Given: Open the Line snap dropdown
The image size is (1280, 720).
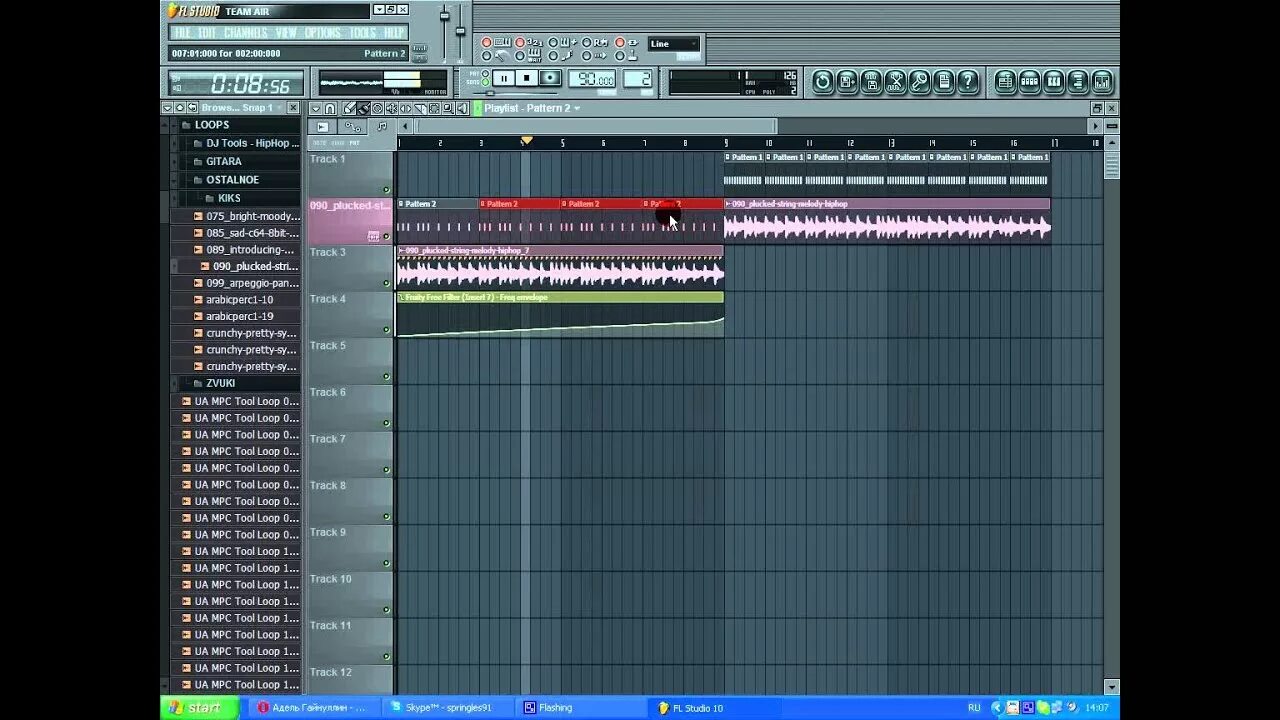Looking at the screenshot, I should 673,44.
